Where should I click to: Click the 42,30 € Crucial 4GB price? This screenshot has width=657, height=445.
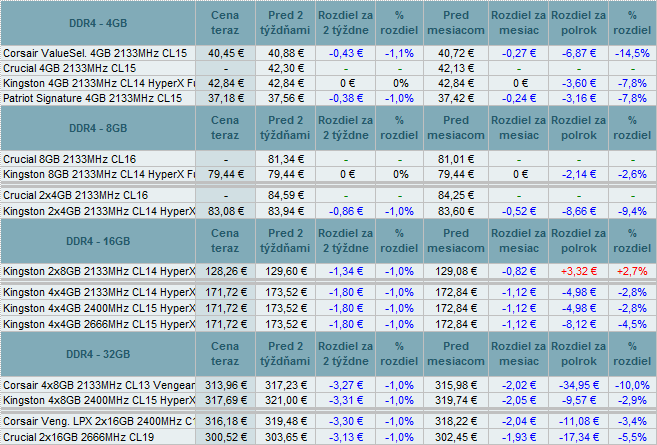click(286, 68)
